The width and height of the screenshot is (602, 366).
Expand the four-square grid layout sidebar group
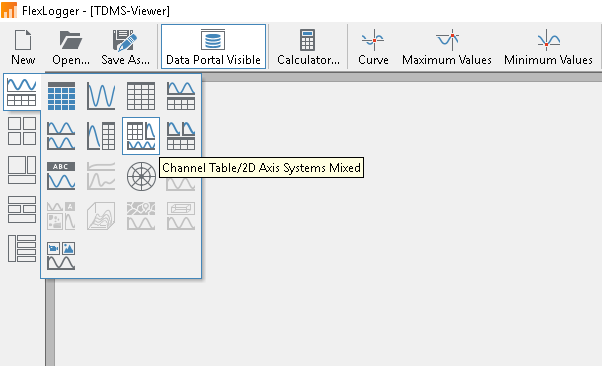click(22, 131)
